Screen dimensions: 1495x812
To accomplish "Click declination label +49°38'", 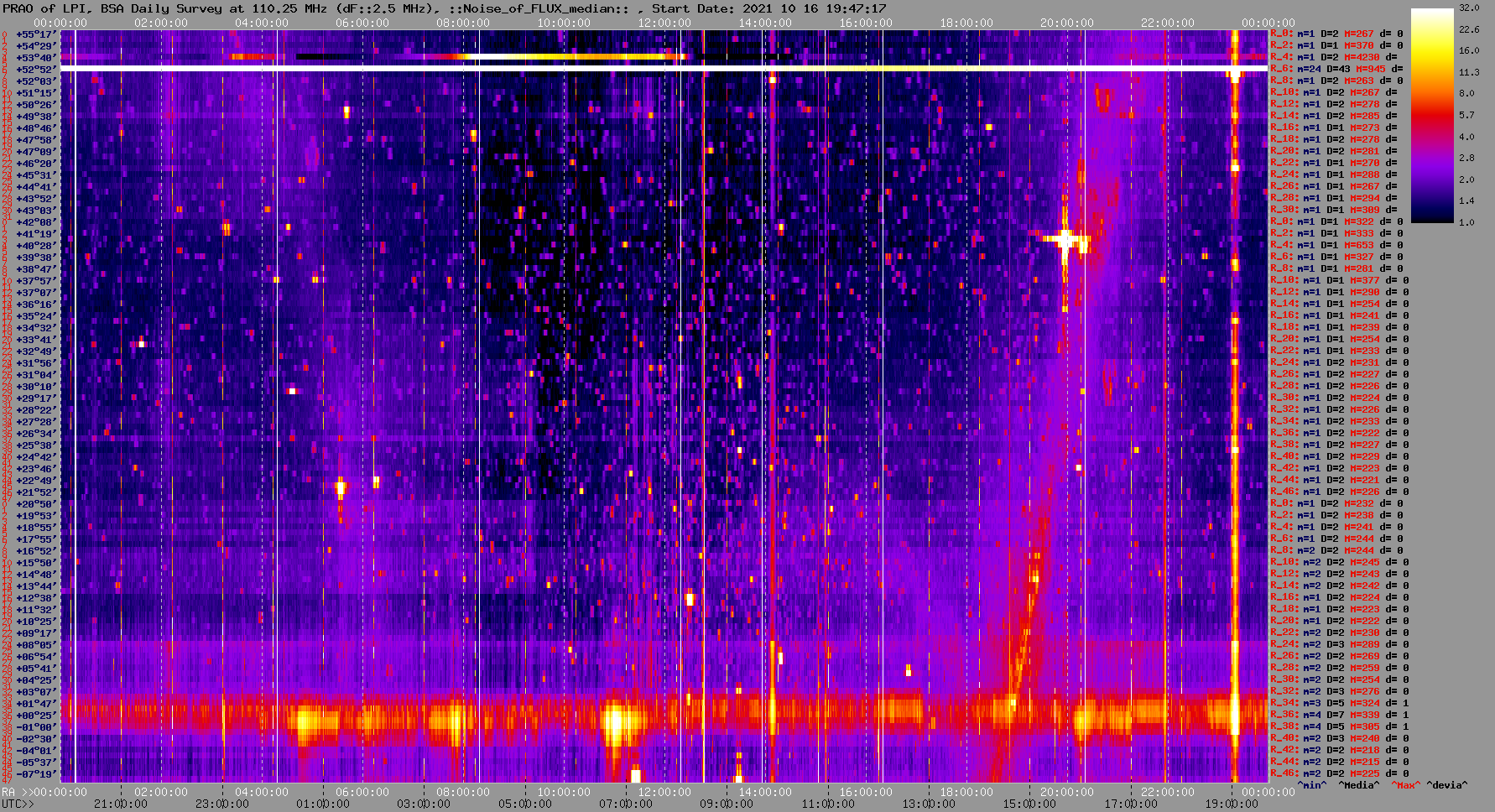I will coord(36,117).
